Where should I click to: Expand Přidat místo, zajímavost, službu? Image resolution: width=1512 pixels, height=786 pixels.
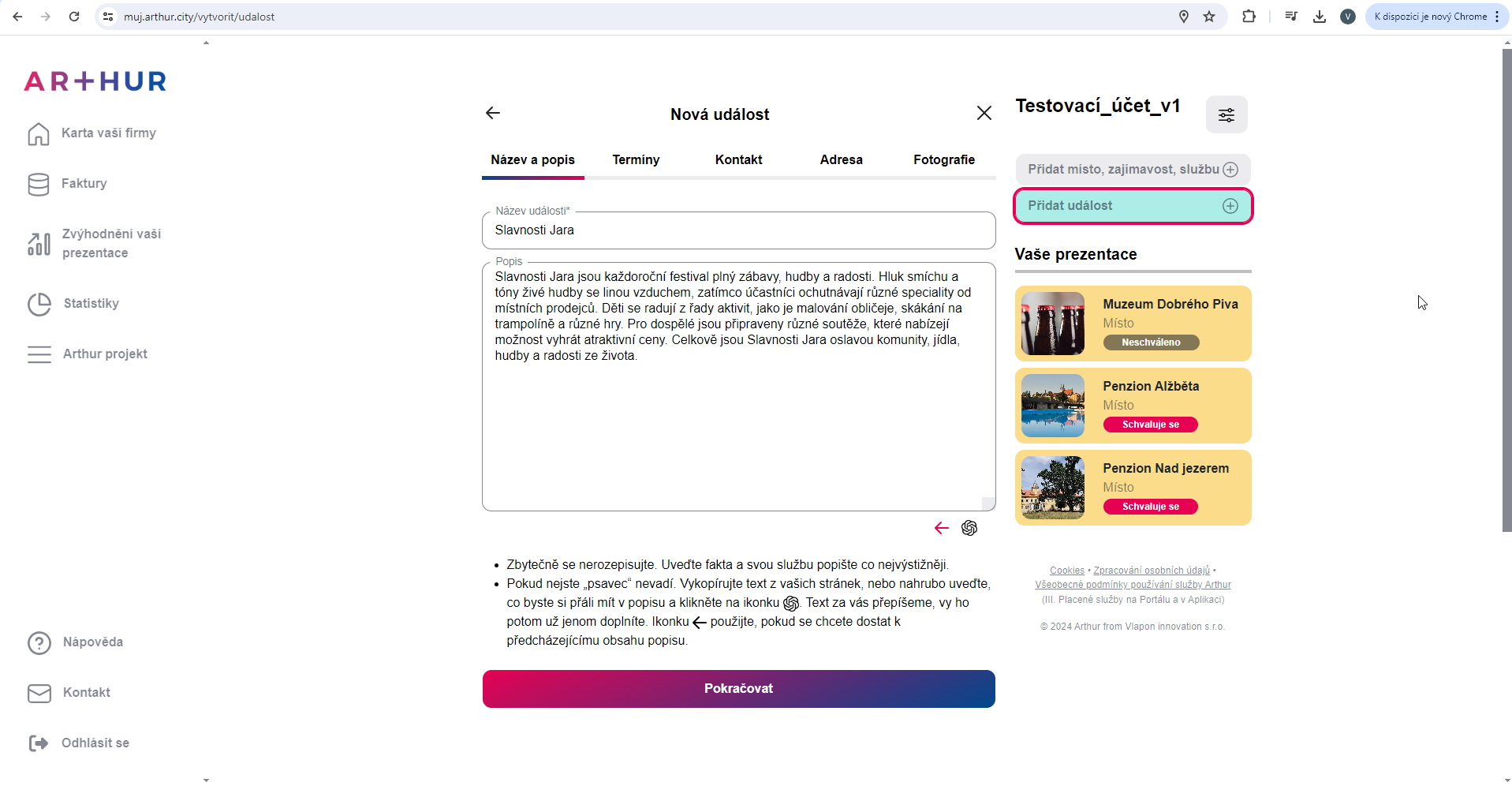coord(1132,170)
